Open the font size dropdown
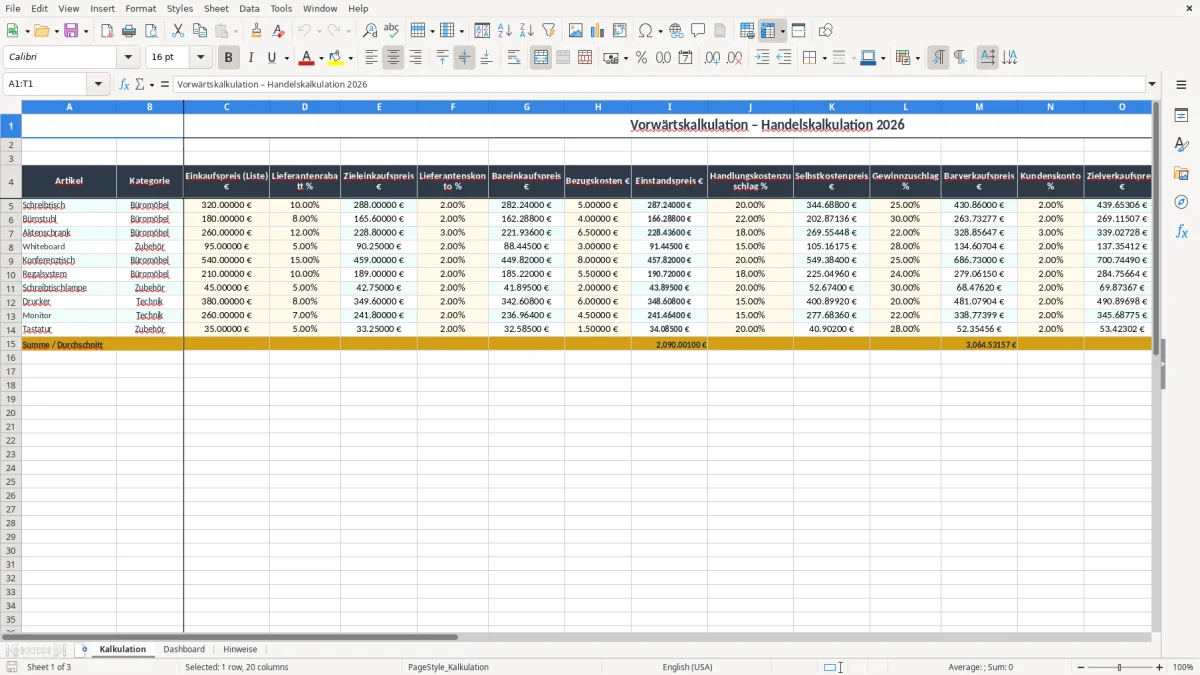The height and width of the screenshot is (675, 1200). tap(201, 58)
